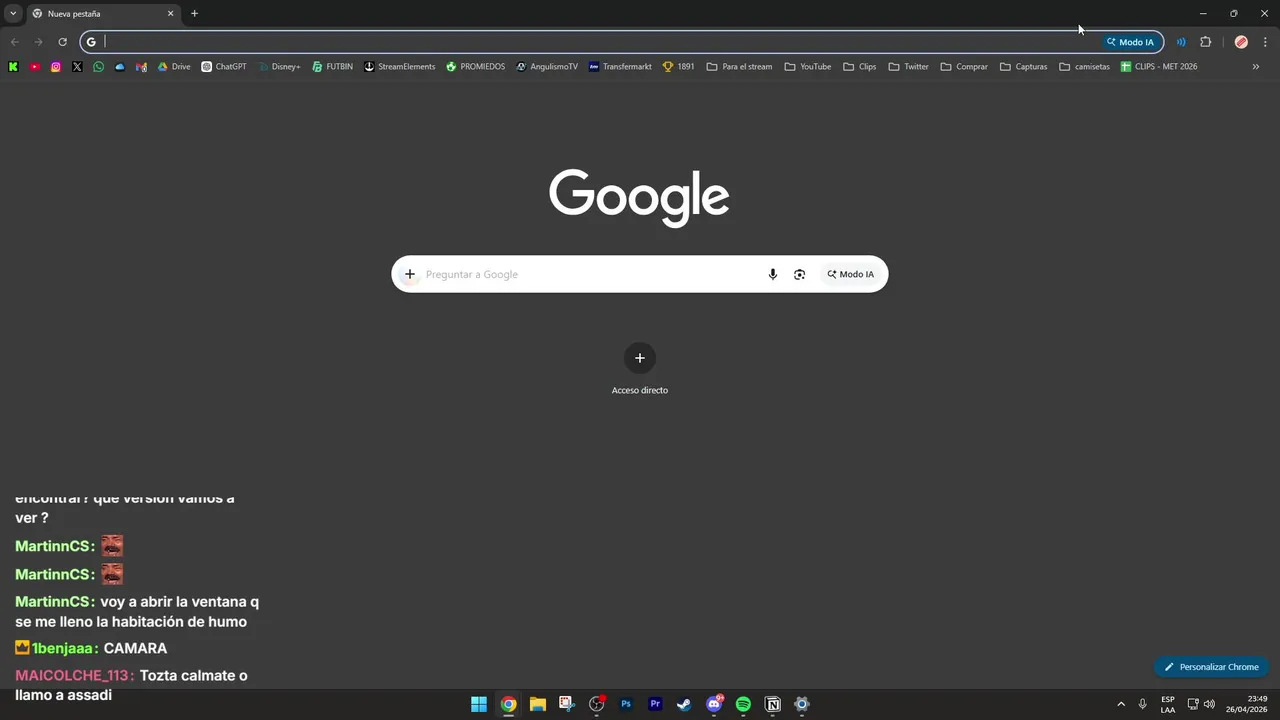Open the AngulismoTV bookmark
This screenshot has width=1280, height=720.
546,67
